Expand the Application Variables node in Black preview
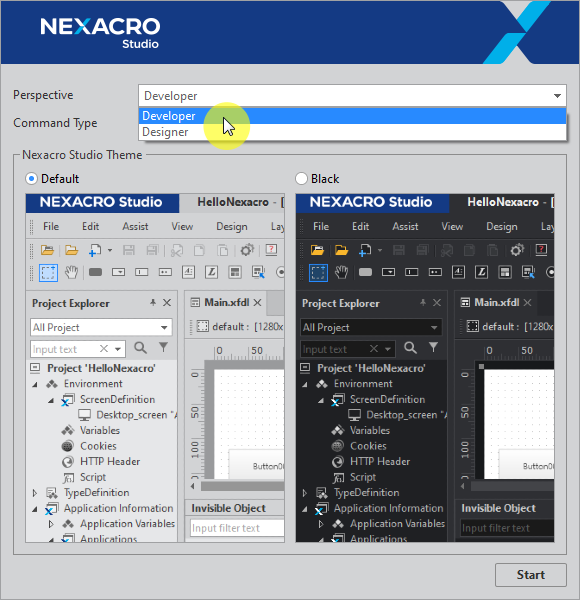 pyautogui.click(x=321, y=524)
